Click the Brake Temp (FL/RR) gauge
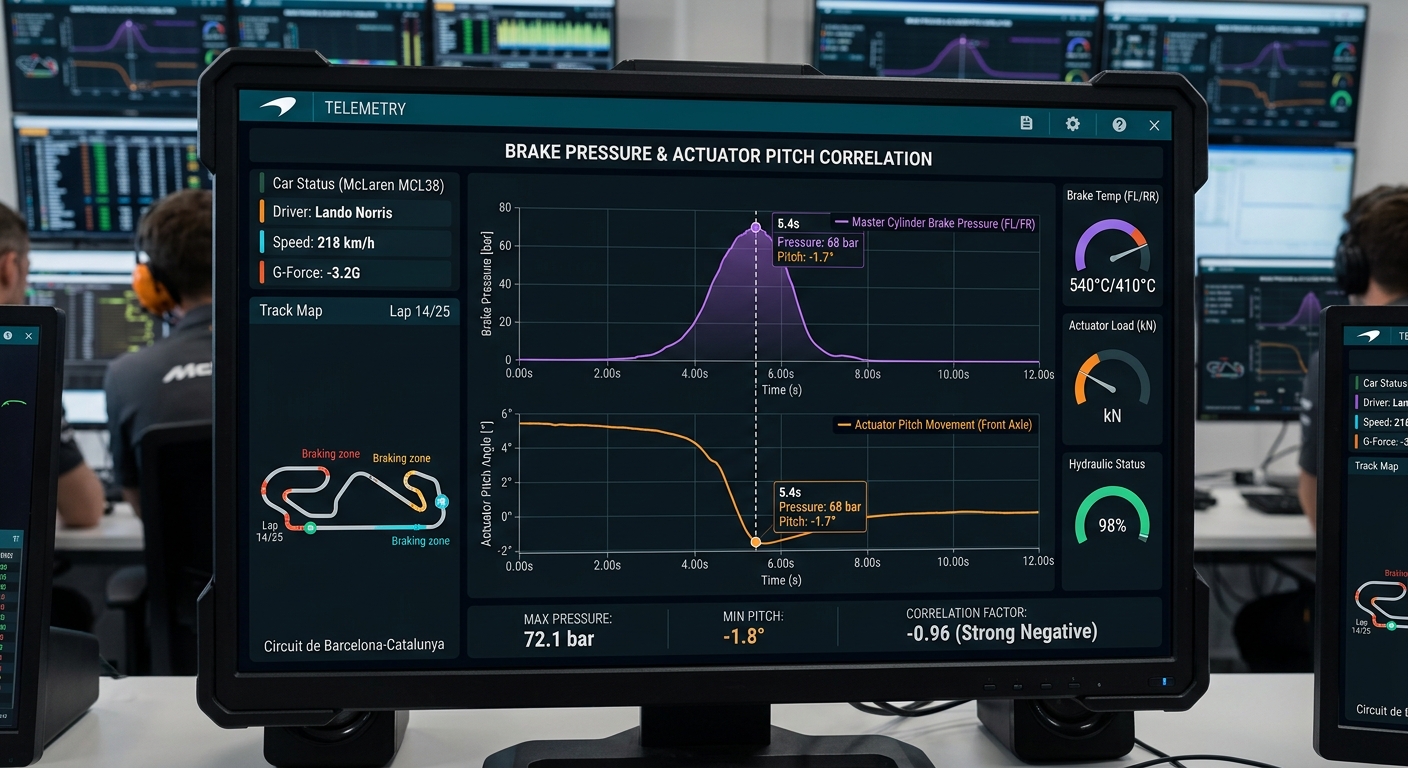 (x=1112, y=243)
